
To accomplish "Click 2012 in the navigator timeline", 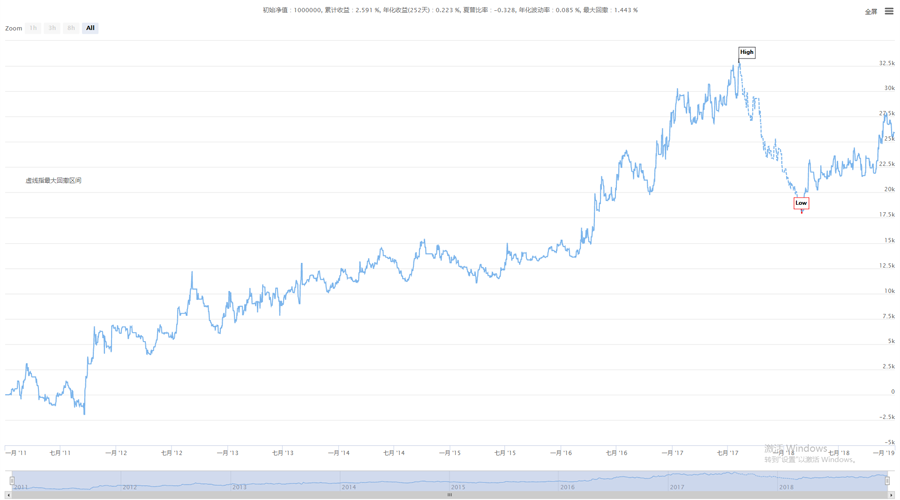I will tap(129, 487).
